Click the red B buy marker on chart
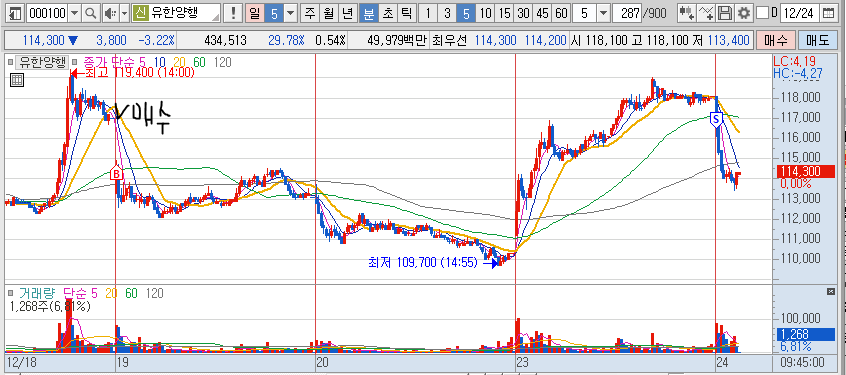 [116, 173]
